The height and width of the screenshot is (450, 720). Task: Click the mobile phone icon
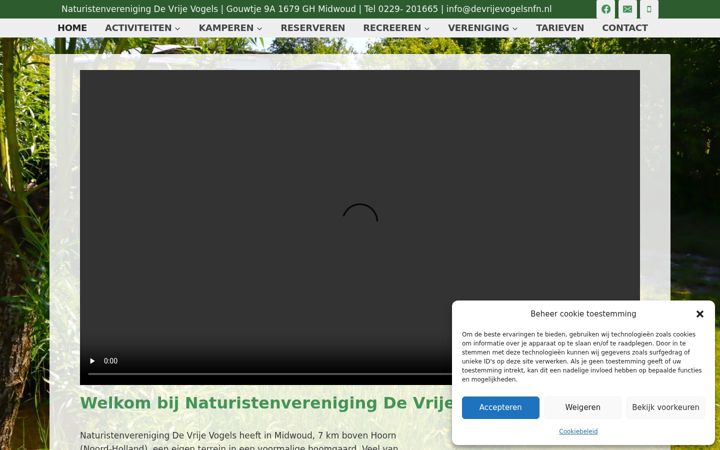tap(649, 9)
